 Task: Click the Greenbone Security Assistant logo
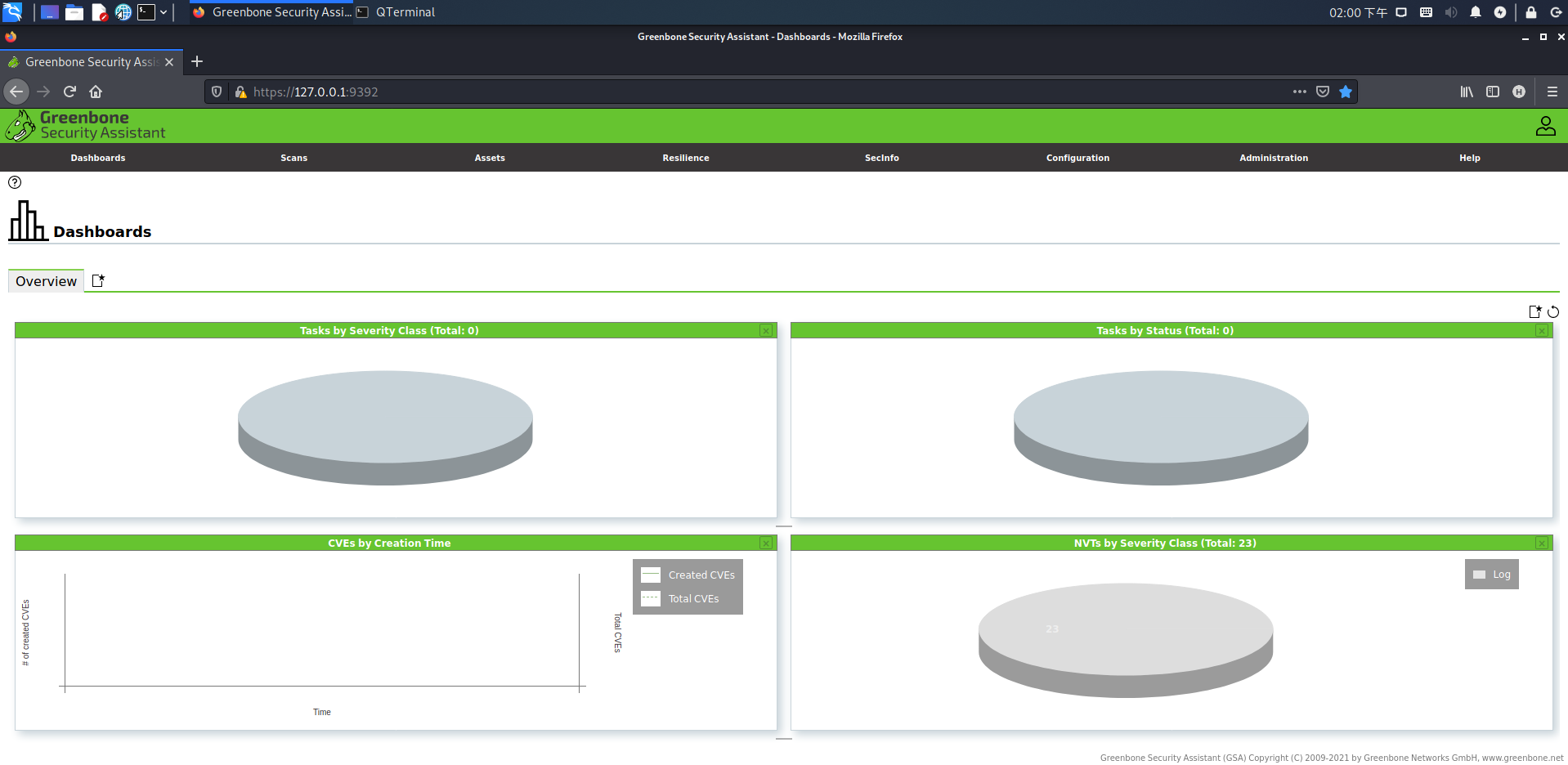pos(86,126)
